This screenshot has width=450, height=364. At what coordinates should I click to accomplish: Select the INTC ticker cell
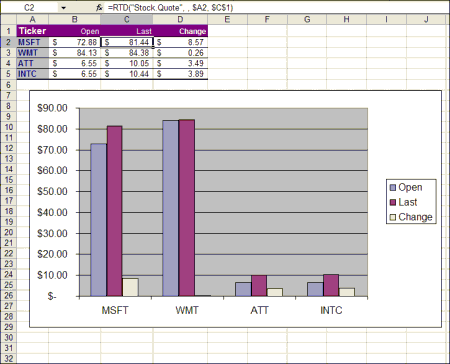click(33, 74)
